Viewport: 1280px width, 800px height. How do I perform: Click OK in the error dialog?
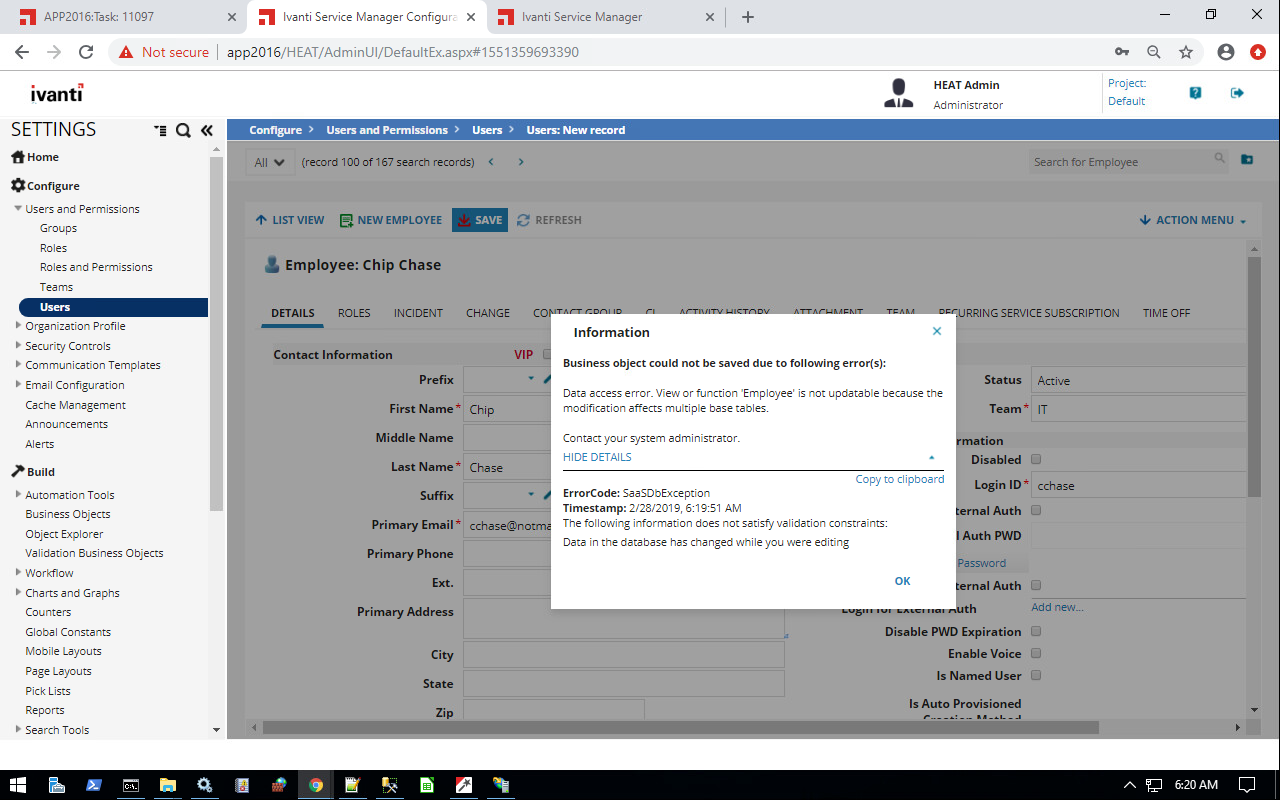click(902, 581)
